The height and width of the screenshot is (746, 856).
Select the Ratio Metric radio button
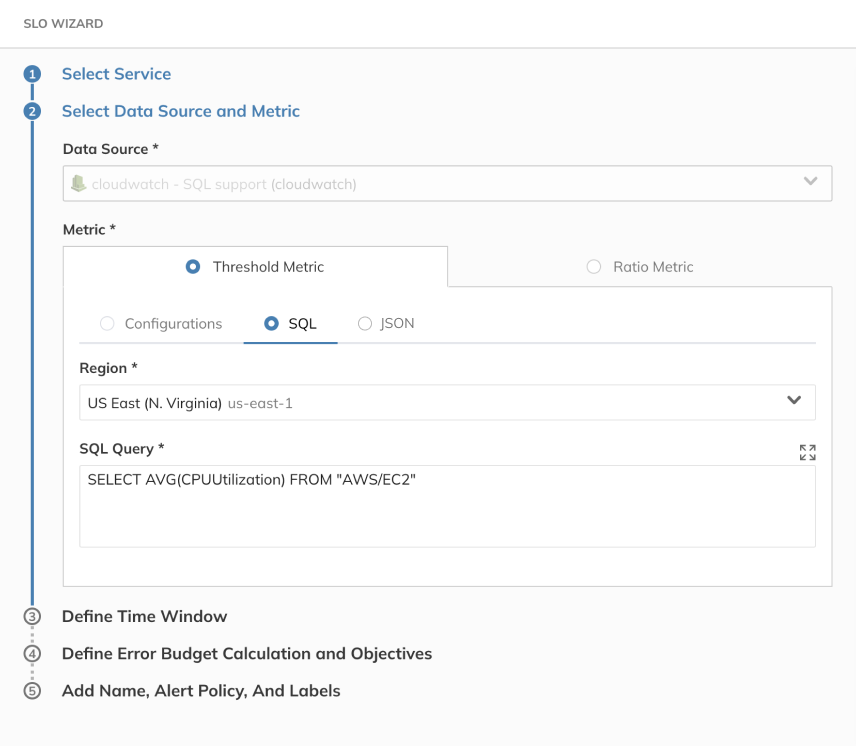click(594, 267)
